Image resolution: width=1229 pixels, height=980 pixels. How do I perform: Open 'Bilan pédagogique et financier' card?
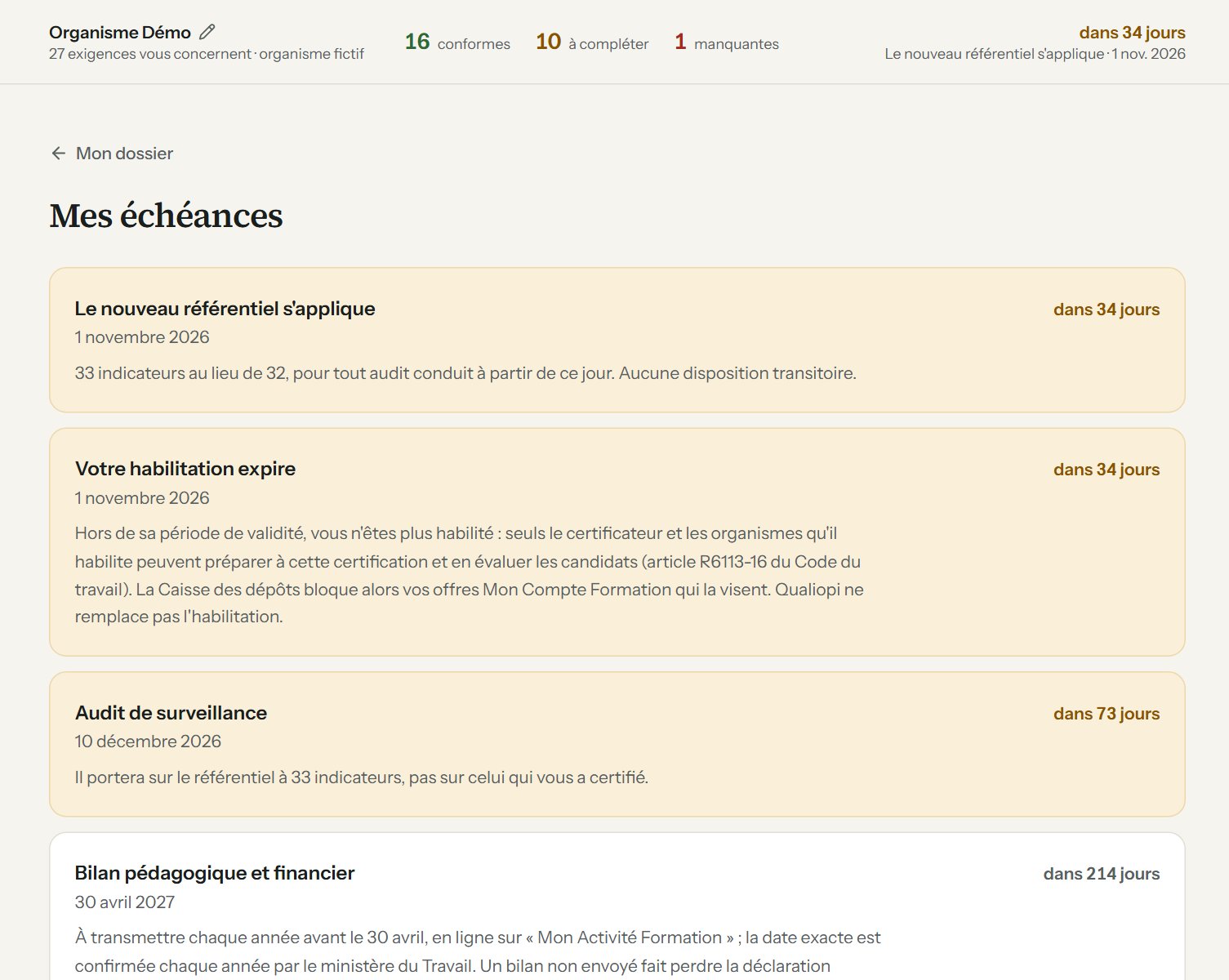(617, 906)
